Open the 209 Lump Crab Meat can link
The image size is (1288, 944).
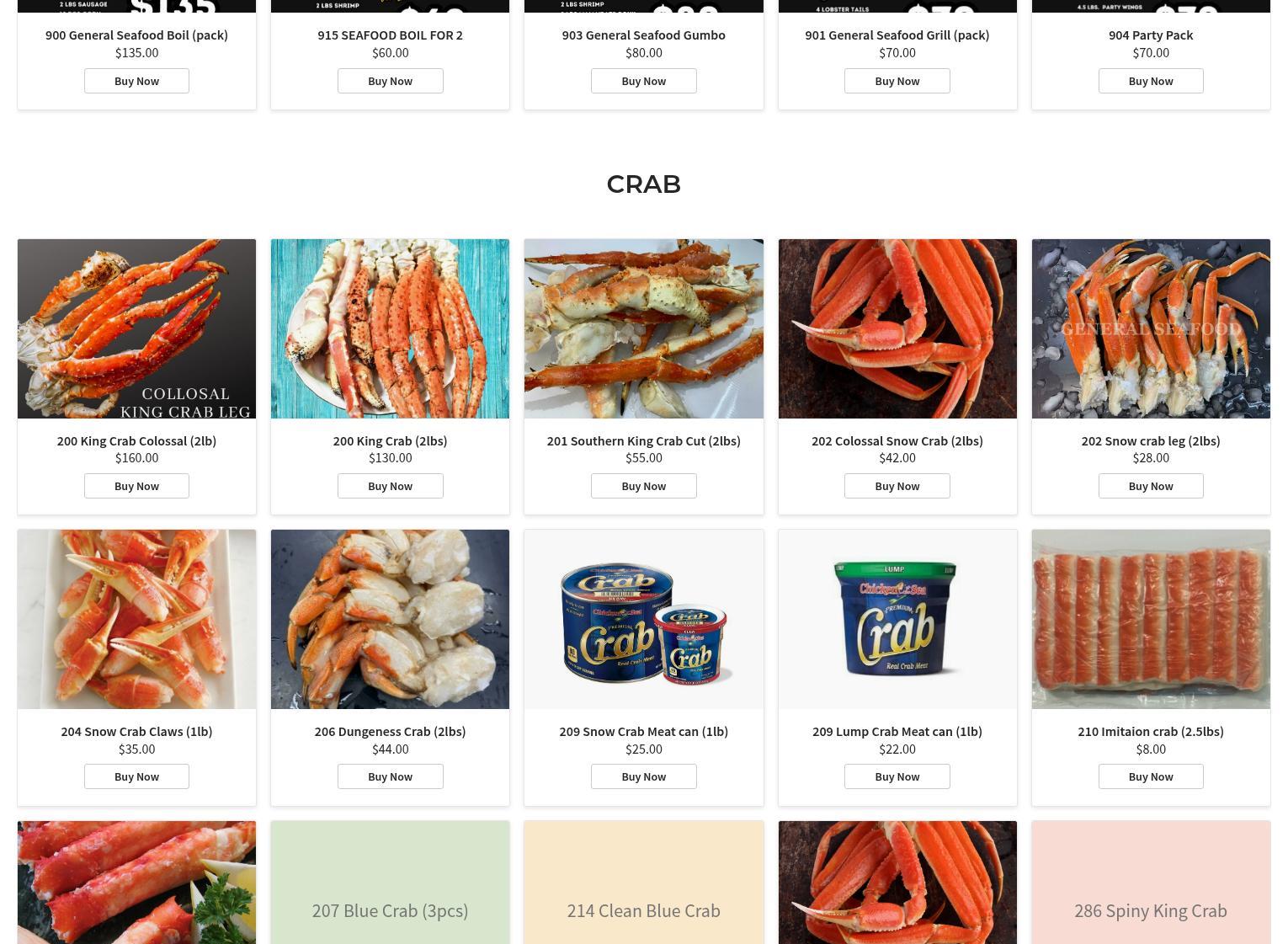click(x=897, y=731)
